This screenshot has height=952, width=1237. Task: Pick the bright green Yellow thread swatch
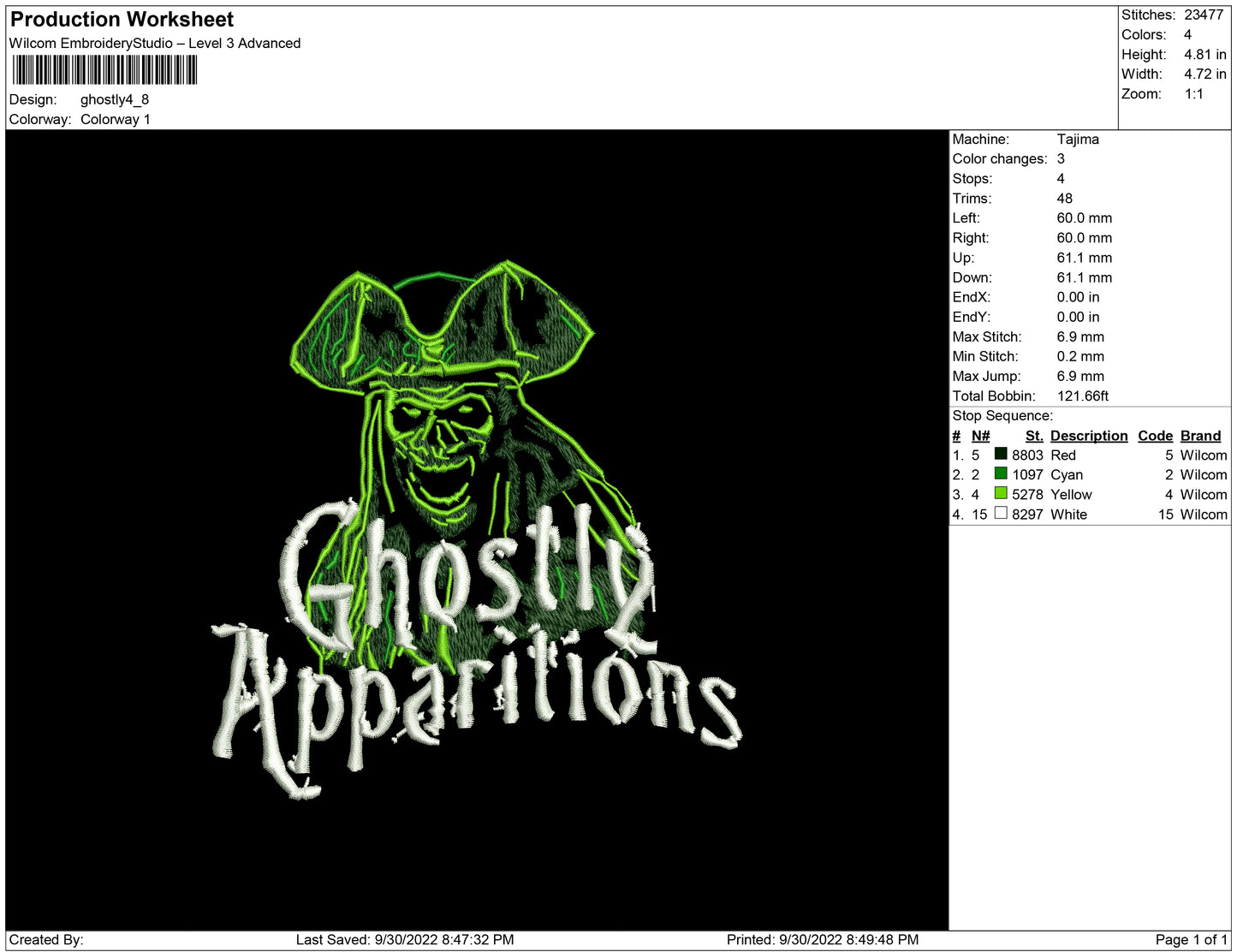[1000, 493]
